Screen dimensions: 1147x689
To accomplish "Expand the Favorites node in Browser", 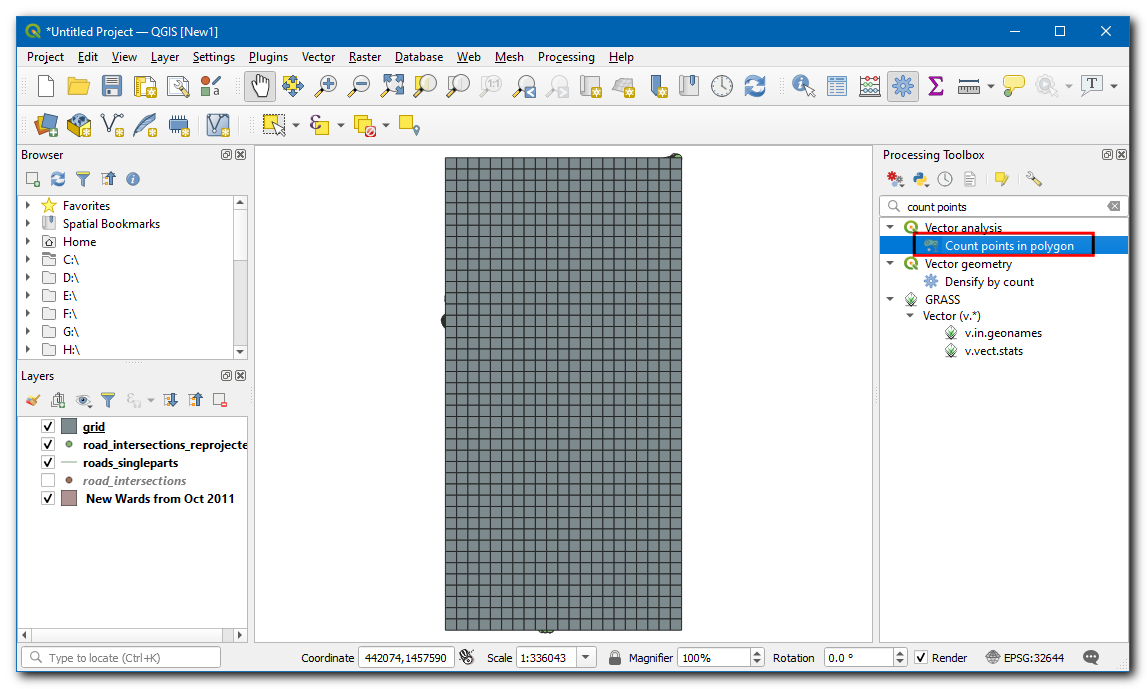I will coord(28,206).
